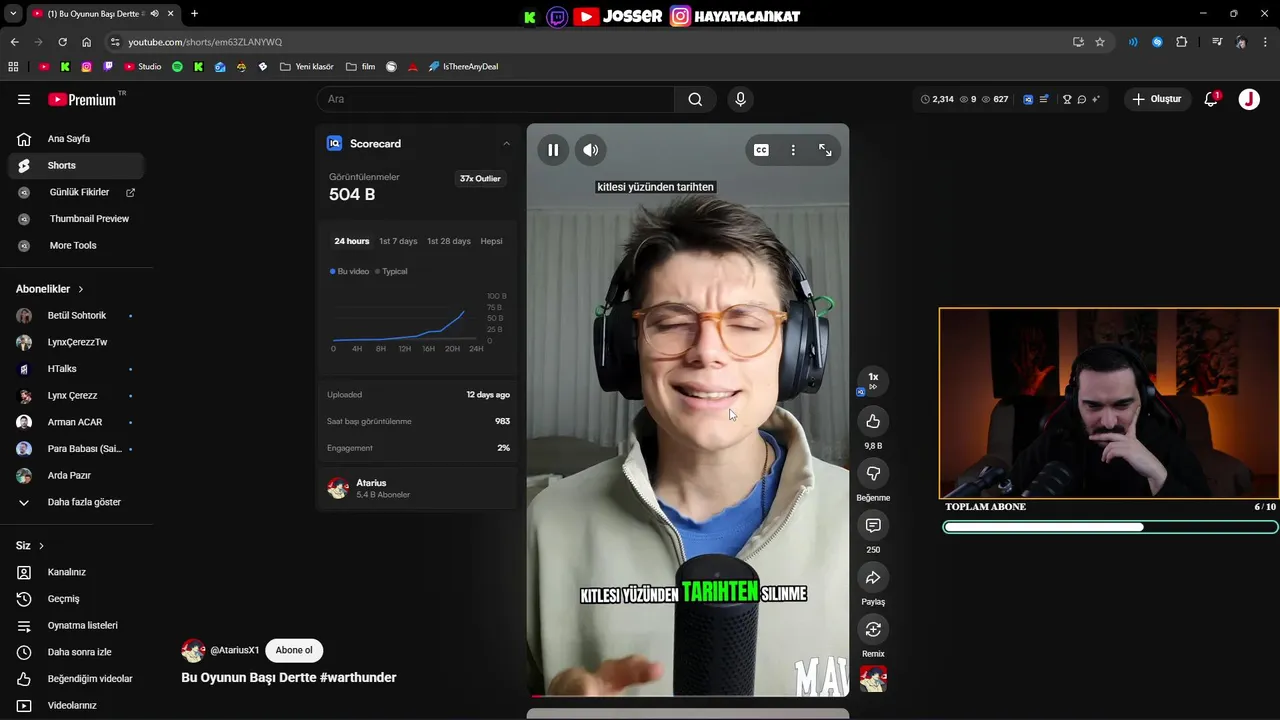This screenshot has height=720, width=1280.
Task: Open the film bookmark folder
Action: (x=360, y=67)
